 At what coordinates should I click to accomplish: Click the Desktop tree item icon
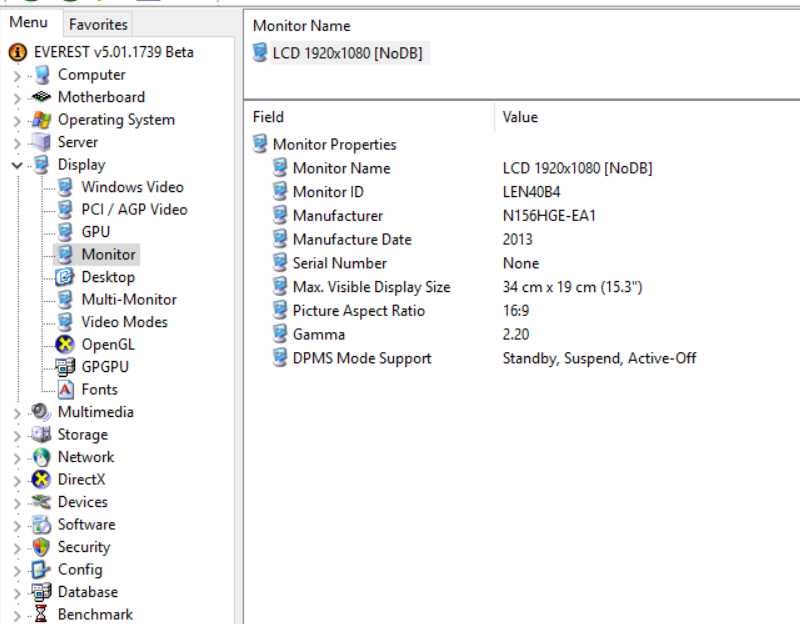click(x=65, y=277)
